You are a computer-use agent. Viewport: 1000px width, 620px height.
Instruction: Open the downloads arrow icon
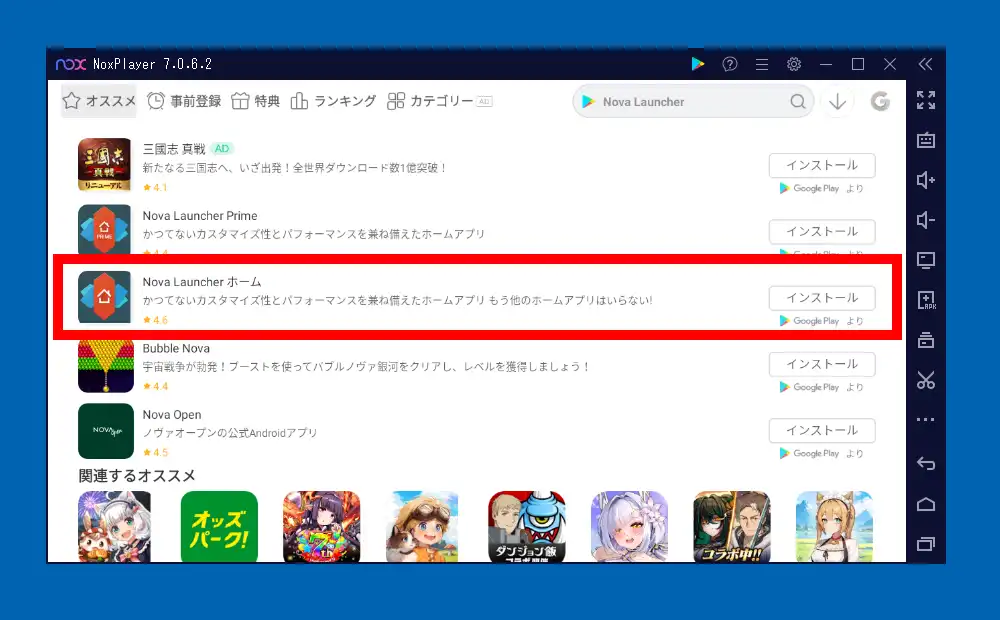click(837, 101)
